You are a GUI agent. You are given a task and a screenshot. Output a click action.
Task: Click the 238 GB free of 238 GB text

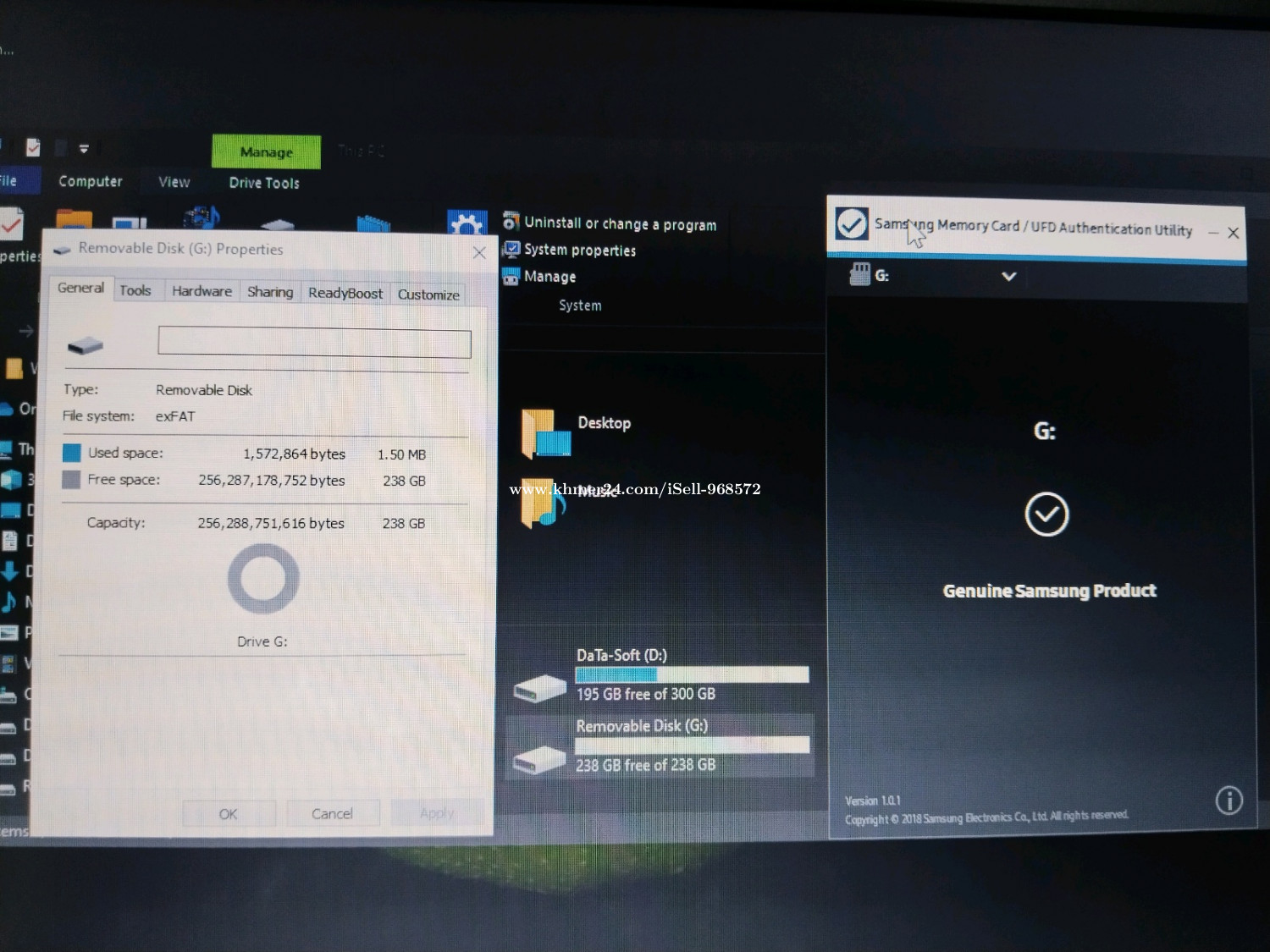pyautogui.click(x=645, y=765)
